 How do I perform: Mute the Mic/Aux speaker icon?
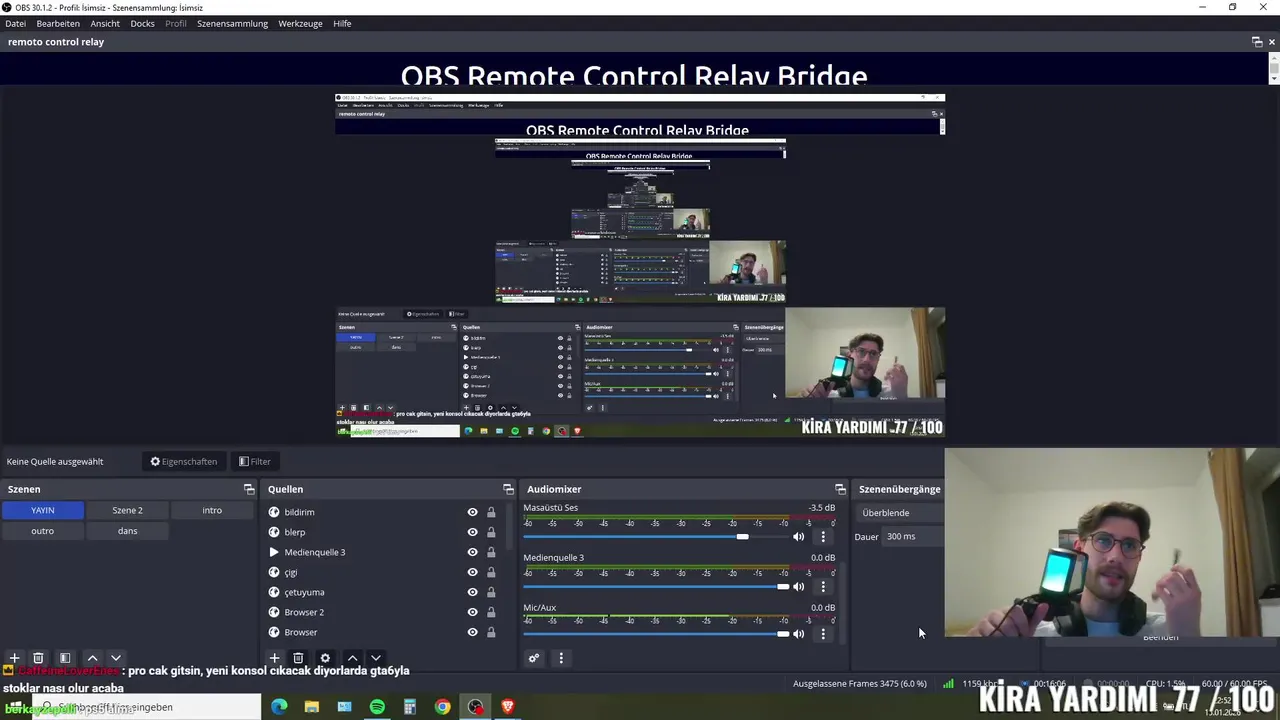[798, 633]
